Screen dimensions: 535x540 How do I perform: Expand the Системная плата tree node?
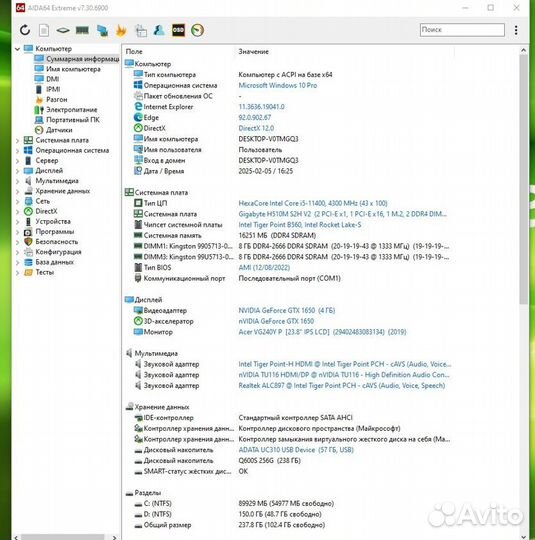point(18,141)
